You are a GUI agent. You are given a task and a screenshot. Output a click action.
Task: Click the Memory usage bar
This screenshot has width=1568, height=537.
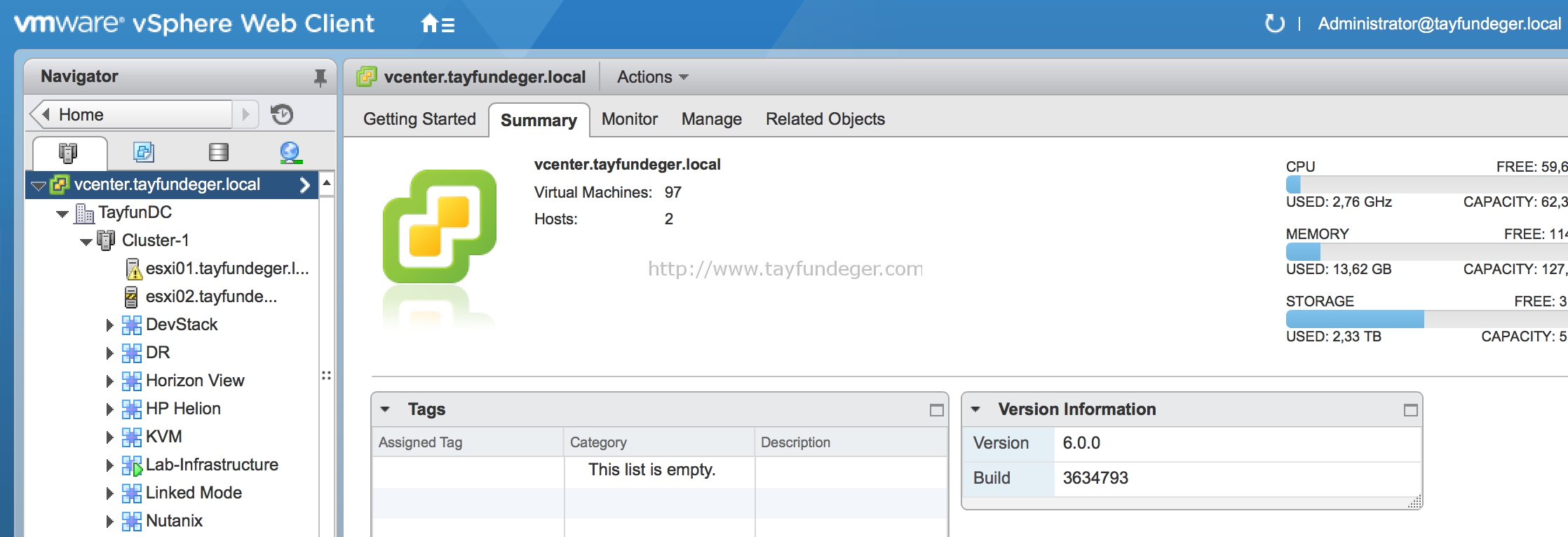[1426, 252]
